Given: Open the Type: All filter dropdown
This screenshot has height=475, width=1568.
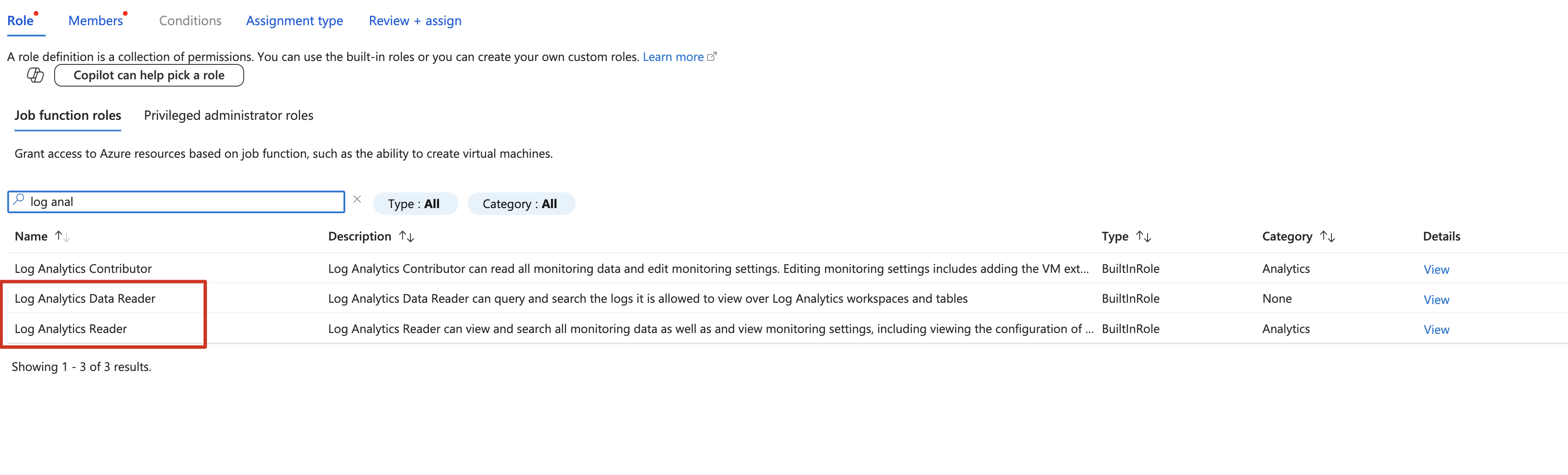Looking at the screenshot, I should tap(414, 204).
